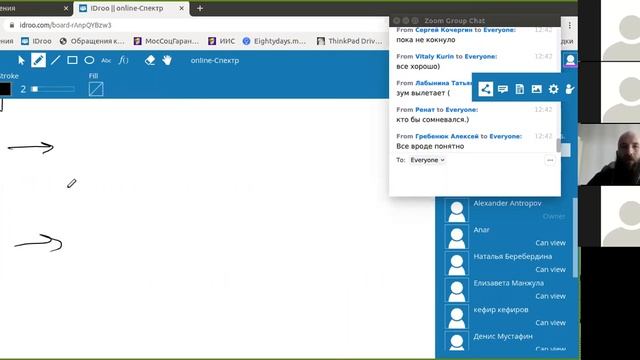Click avatar of кефир кефиров
This screenshot has width=640, height=360.
point(456,316)
